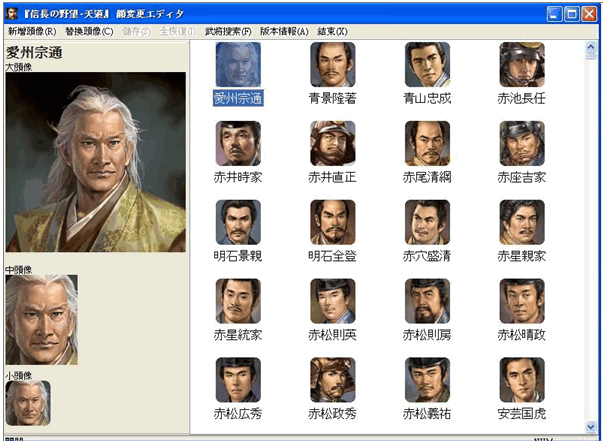Click the 愛州宗通 name label in list
The image size is (603, 441).
(x=238, y=99)
